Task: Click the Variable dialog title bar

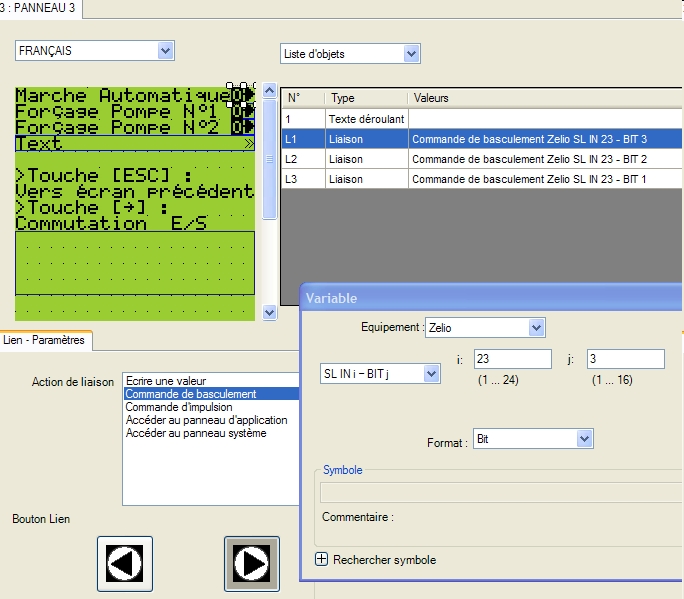Action: pyautogui.click(x=491, y=298)
